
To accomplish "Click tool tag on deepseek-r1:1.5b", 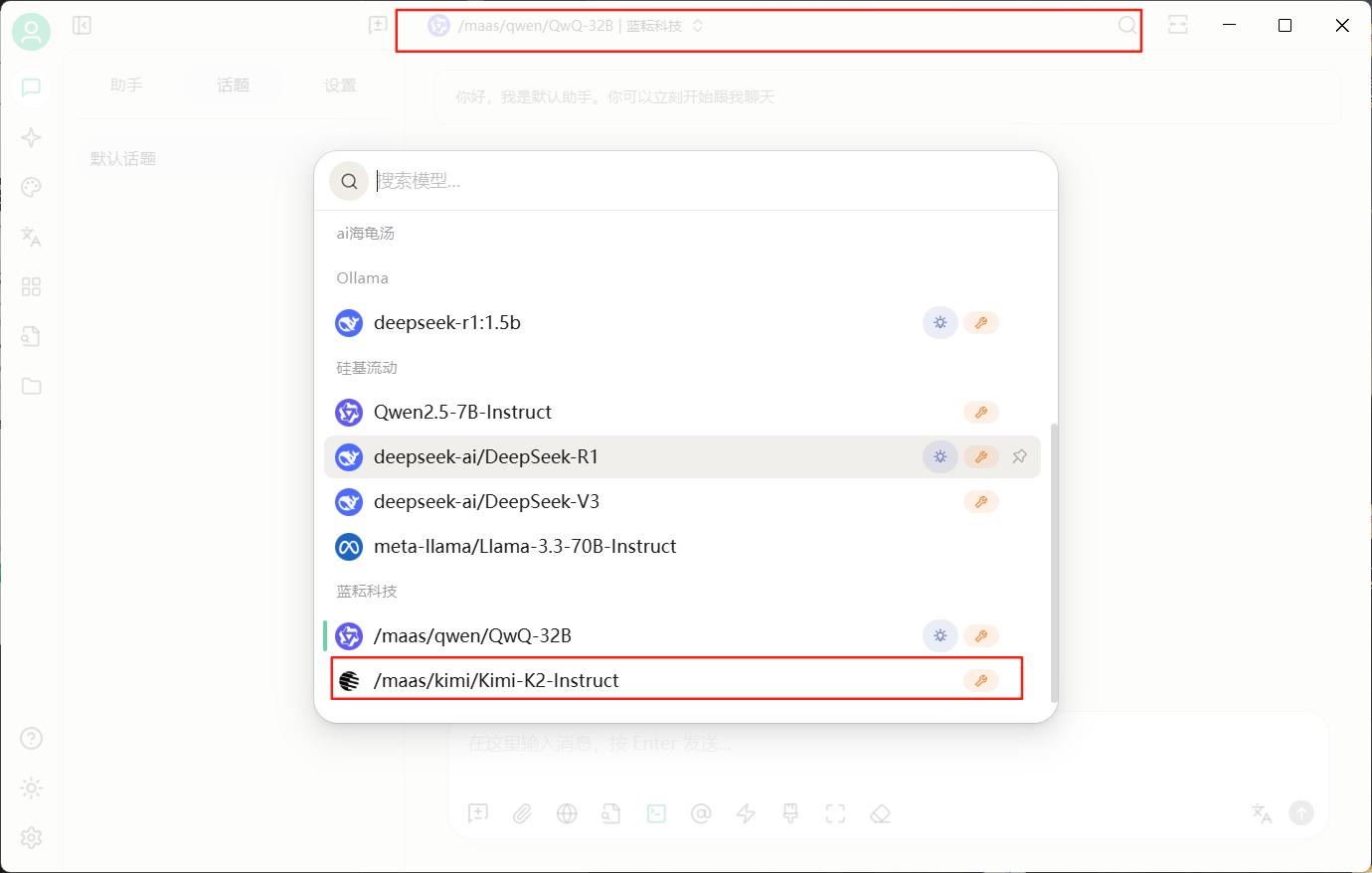I will click(981, 322).
